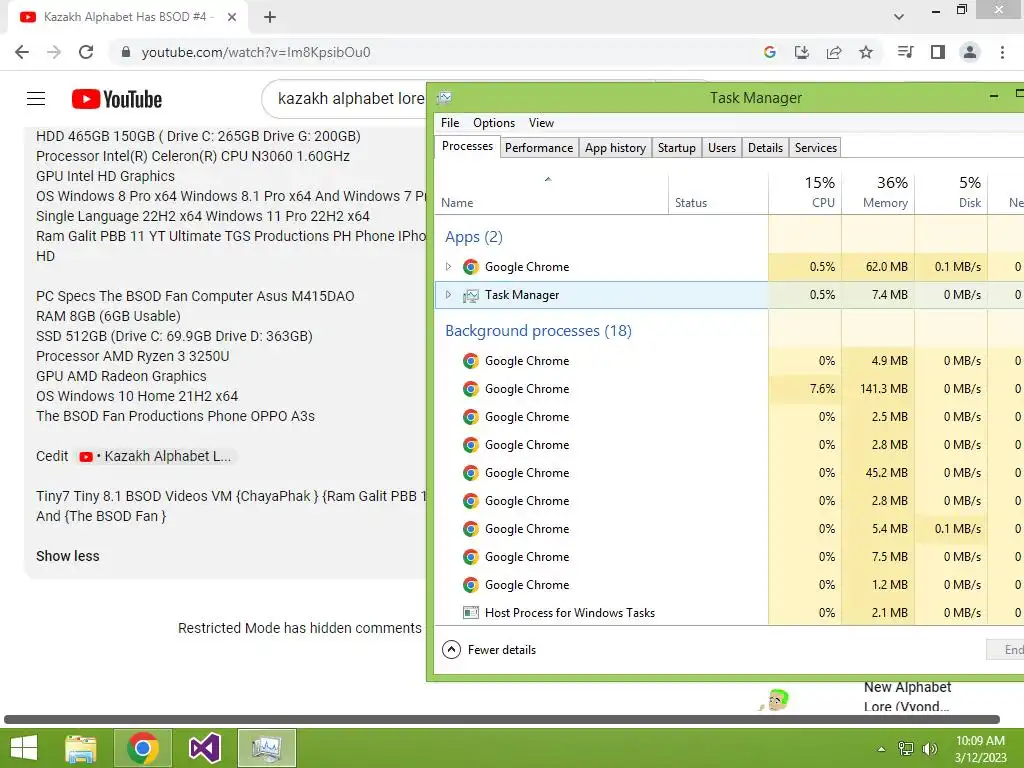Click the Task Manager title bar icon
Screen dimensions: 1024x768
click(x=444, y=98)
